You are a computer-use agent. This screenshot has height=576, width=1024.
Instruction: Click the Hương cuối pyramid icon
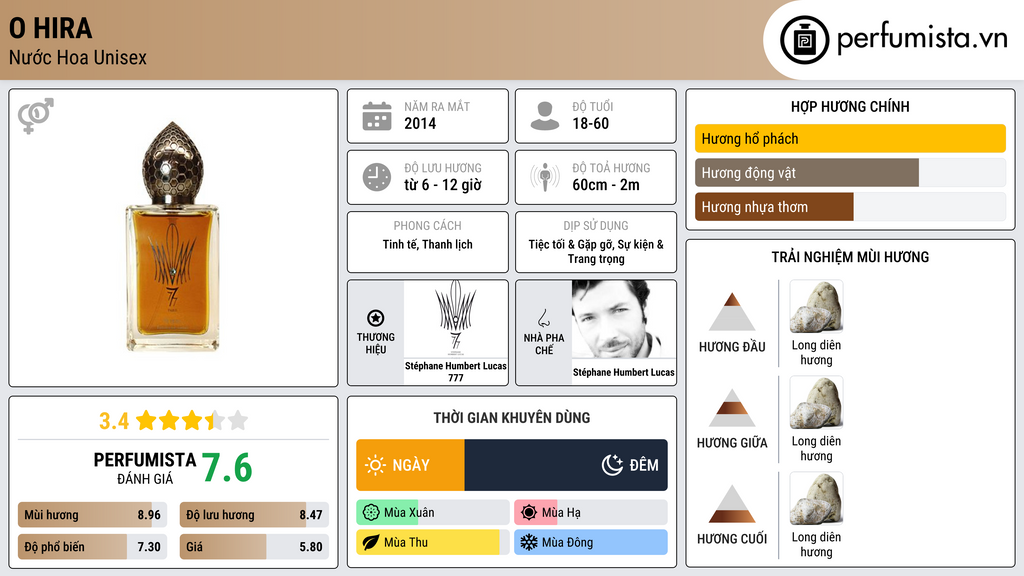(x=732, y=504)
